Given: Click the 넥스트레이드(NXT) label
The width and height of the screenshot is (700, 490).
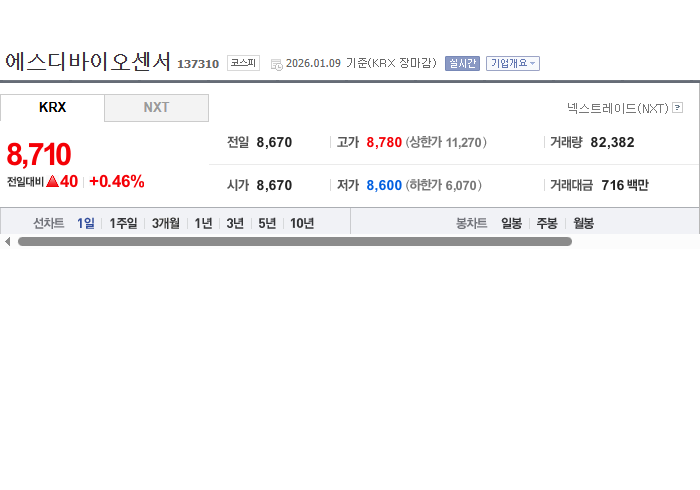Looking at the screenshot, I should [618, 108].
